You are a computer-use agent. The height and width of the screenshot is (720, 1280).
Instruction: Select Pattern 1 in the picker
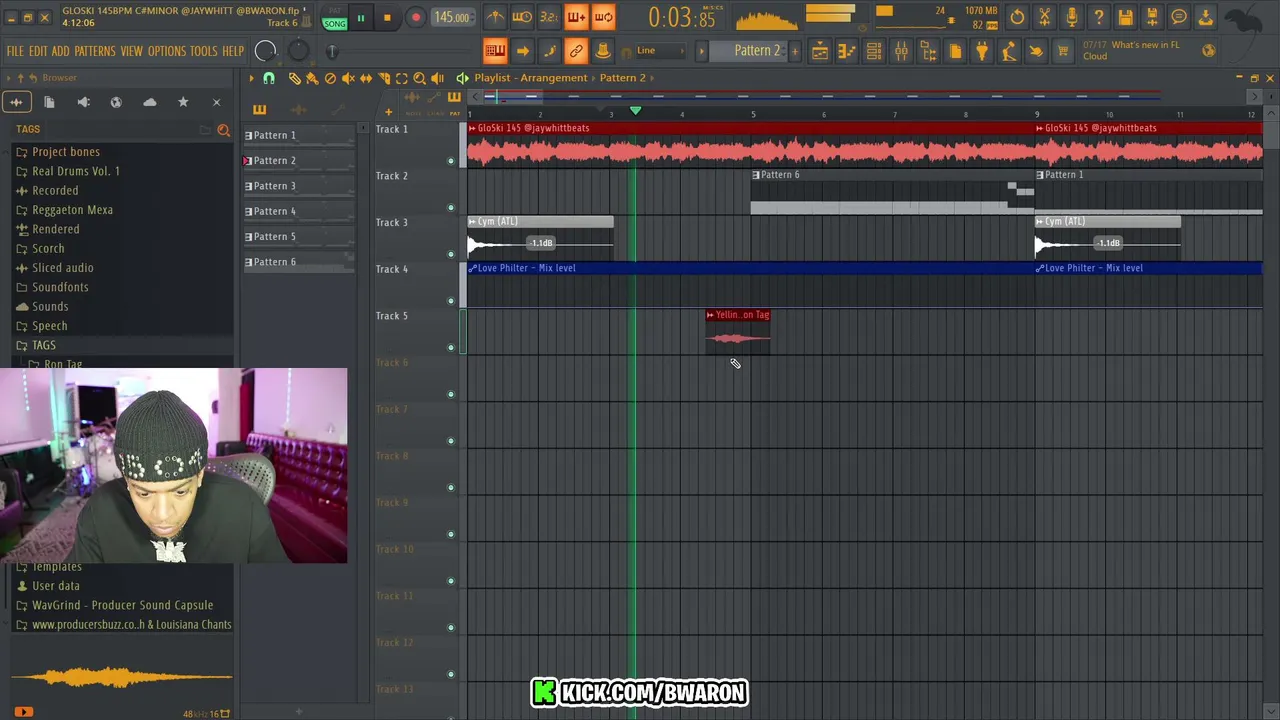299,135
